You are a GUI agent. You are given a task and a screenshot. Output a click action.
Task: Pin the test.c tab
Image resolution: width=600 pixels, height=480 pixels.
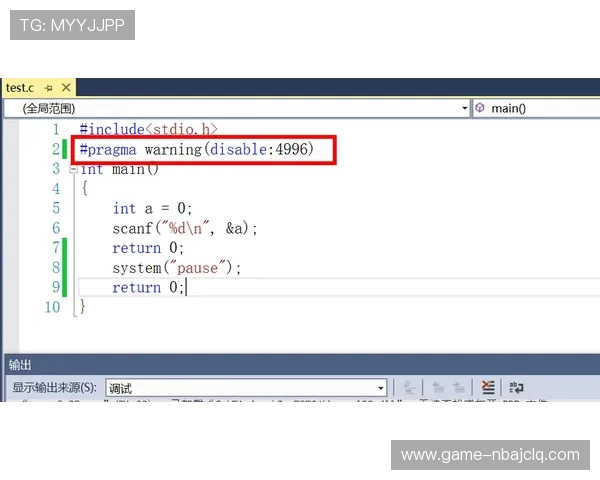pos(49,88)
